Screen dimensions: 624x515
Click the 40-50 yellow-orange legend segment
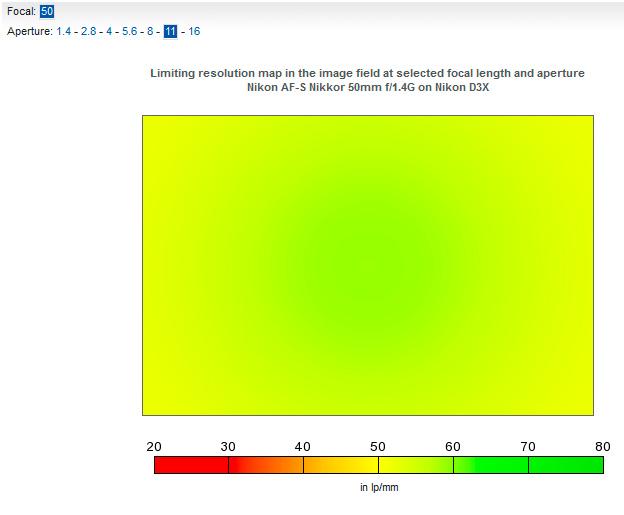[x=341, y=465]
